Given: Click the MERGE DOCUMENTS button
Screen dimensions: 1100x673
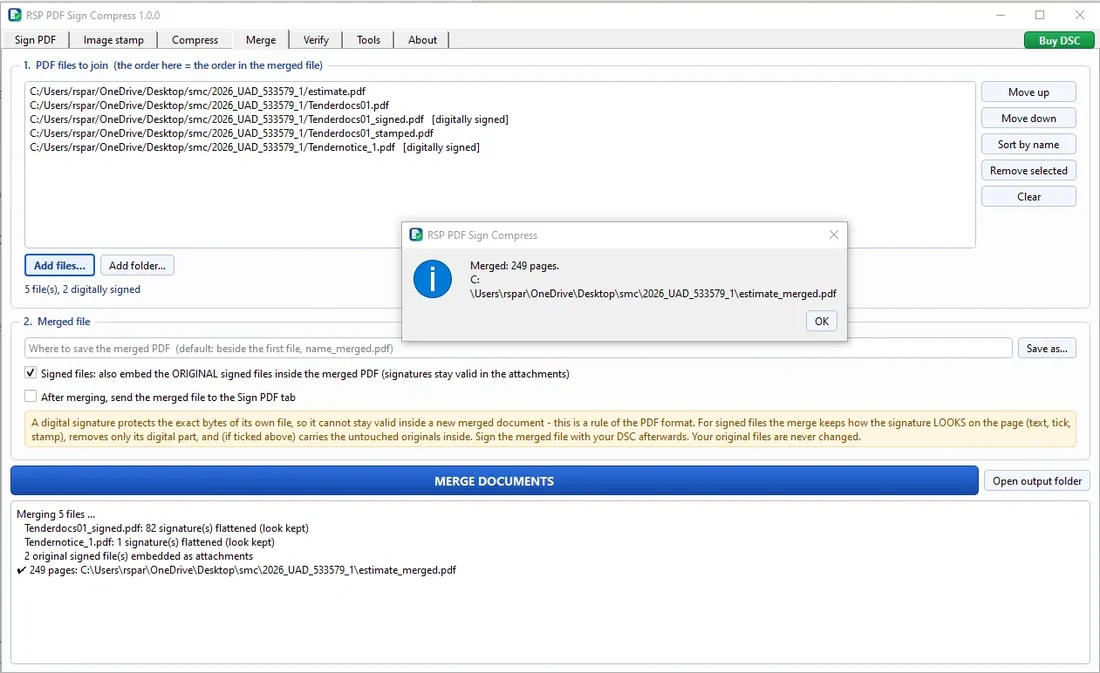Looking at the screenshot, I should (x=494, y=481).
